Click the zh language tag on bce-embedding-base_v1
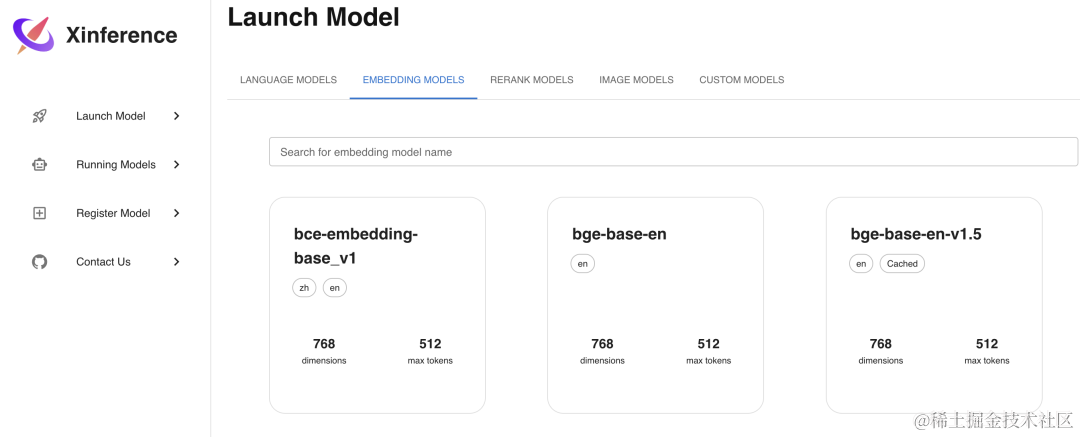This screenshot has width=1080, height=437. click(x=305, y=288)
